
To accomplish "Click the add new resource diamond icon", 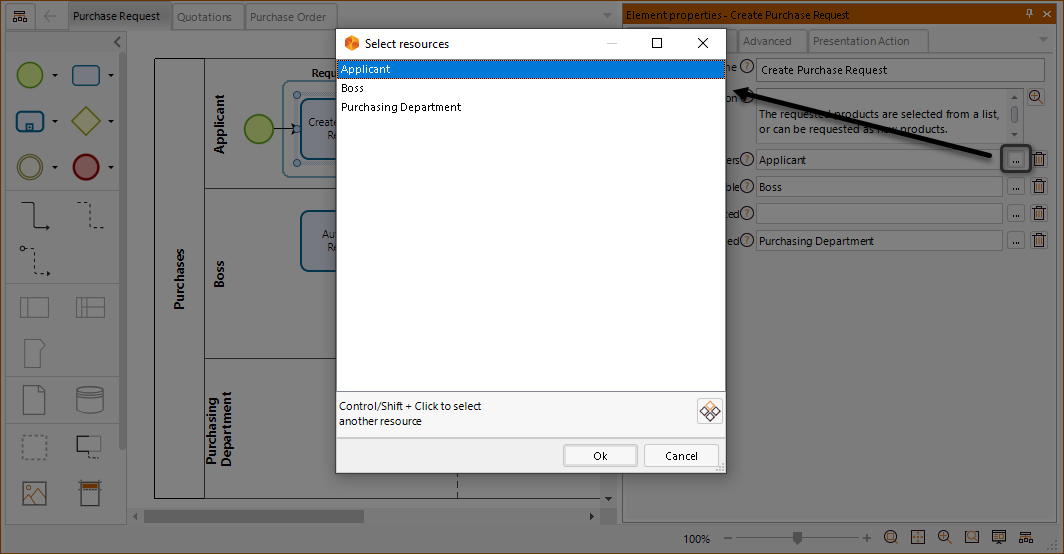I will pos(709,411).
